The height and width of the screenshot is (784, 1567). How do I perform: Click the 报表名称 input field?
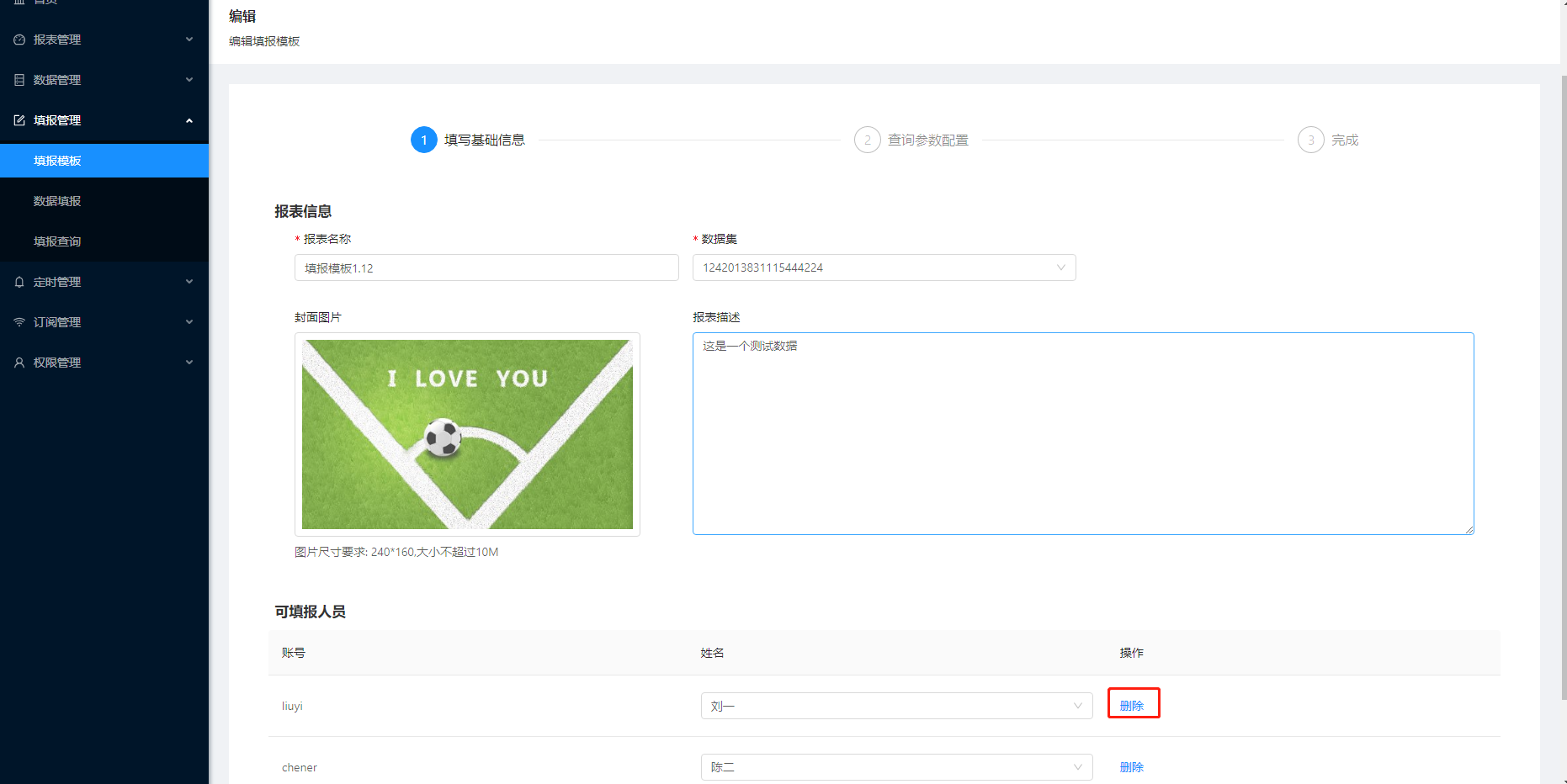pos(486,268)
